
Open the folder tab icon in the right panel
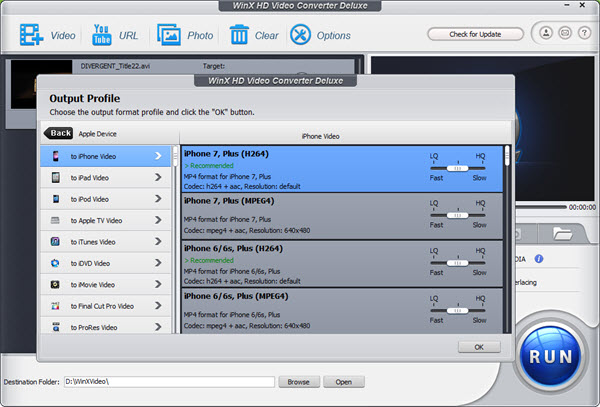coord(562,233)
